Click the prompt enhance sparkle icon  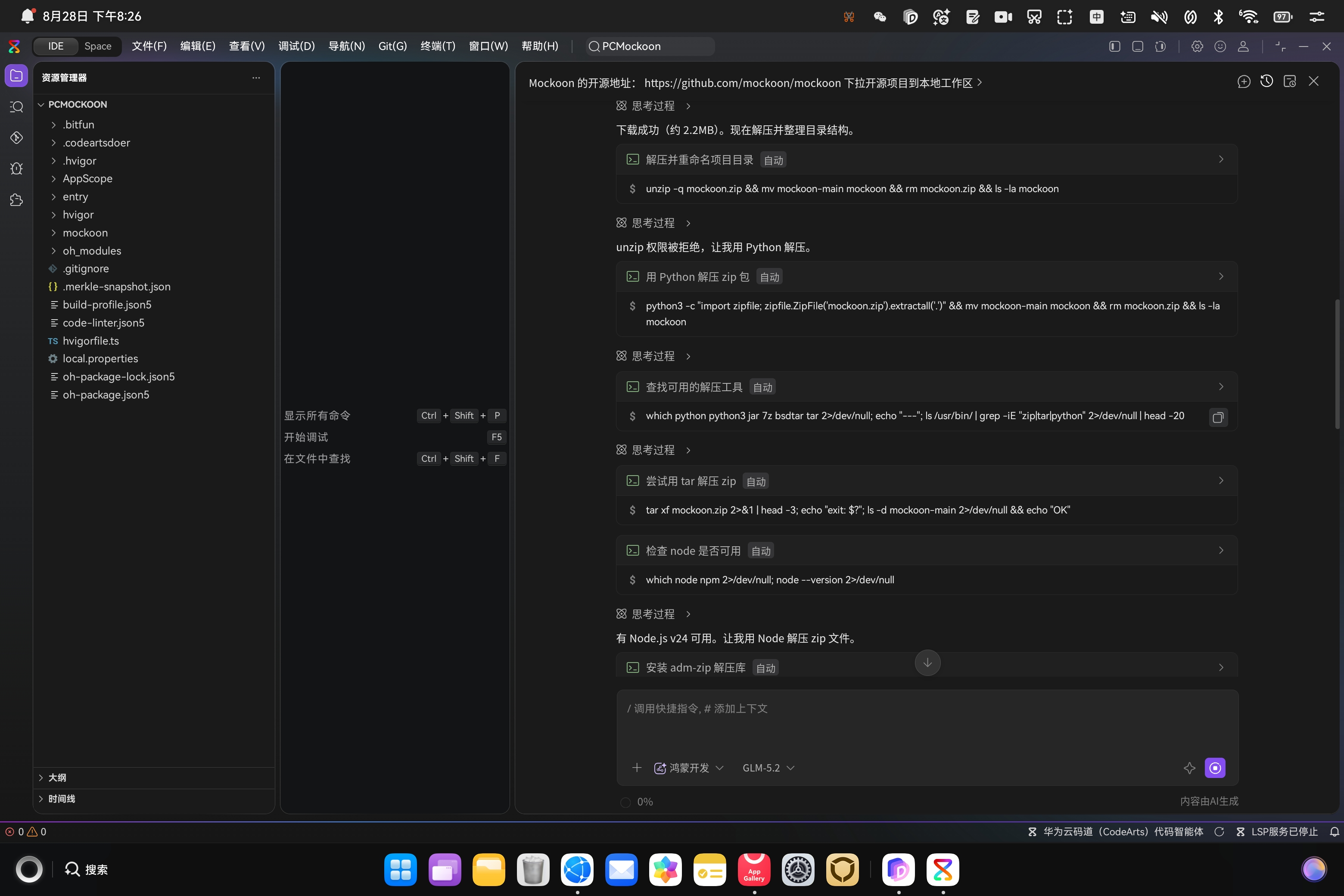coord(1189,768)
